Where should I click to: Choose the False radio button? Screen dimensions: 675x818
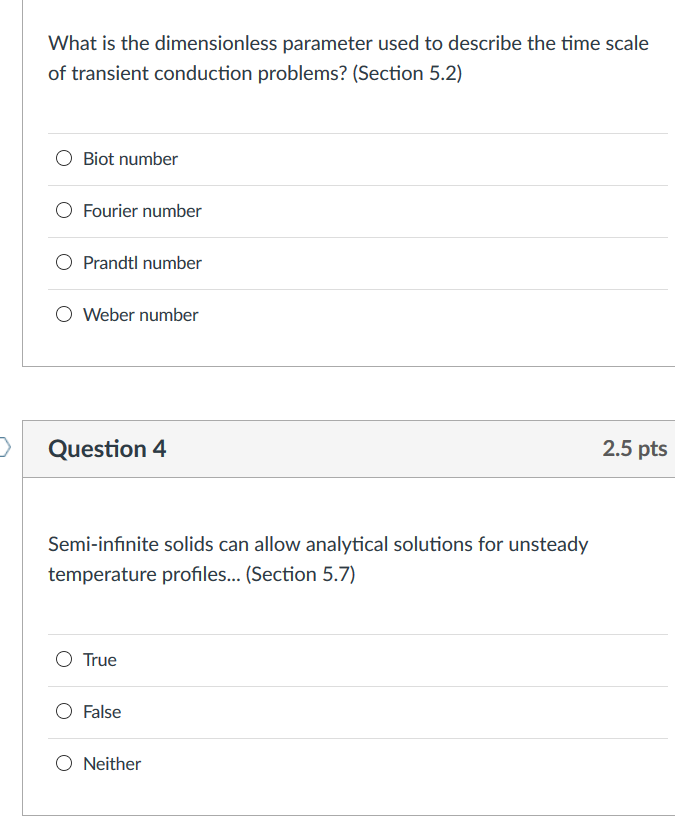(x=64, y=711)
